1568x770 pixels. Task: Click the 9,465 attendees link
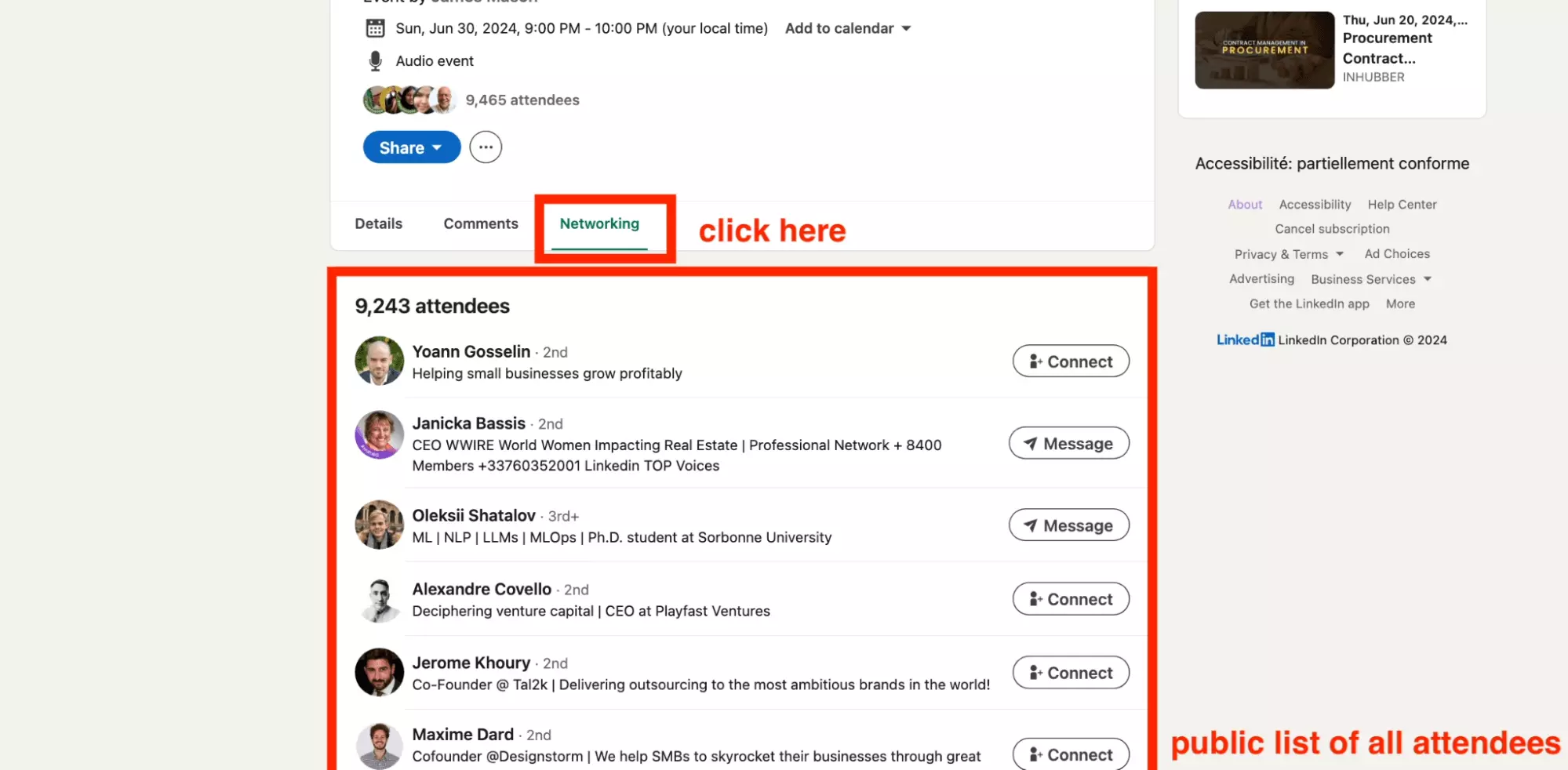point(522,100)
